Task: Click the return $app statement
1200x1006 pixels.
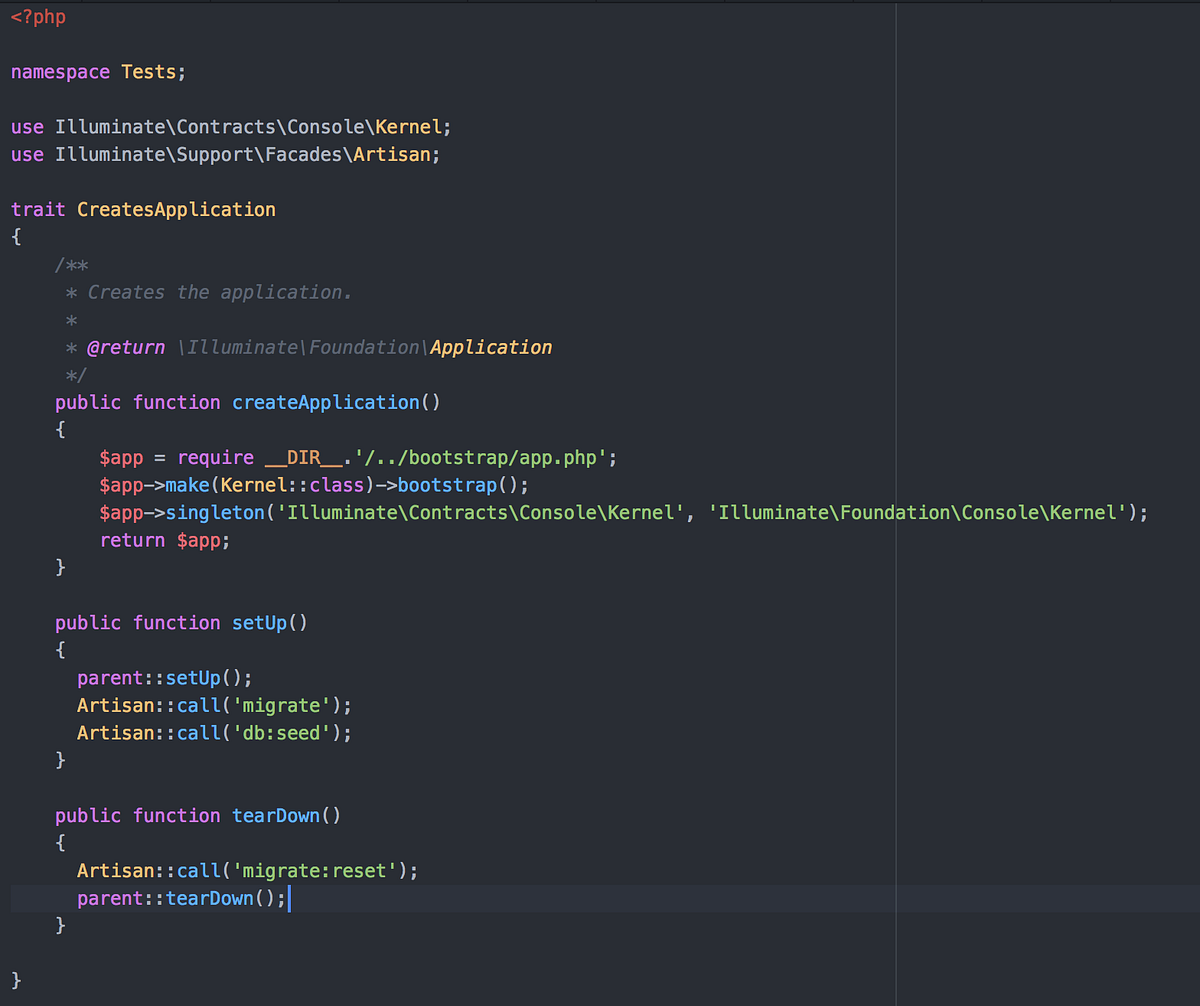Action: [x=165, y=539]
